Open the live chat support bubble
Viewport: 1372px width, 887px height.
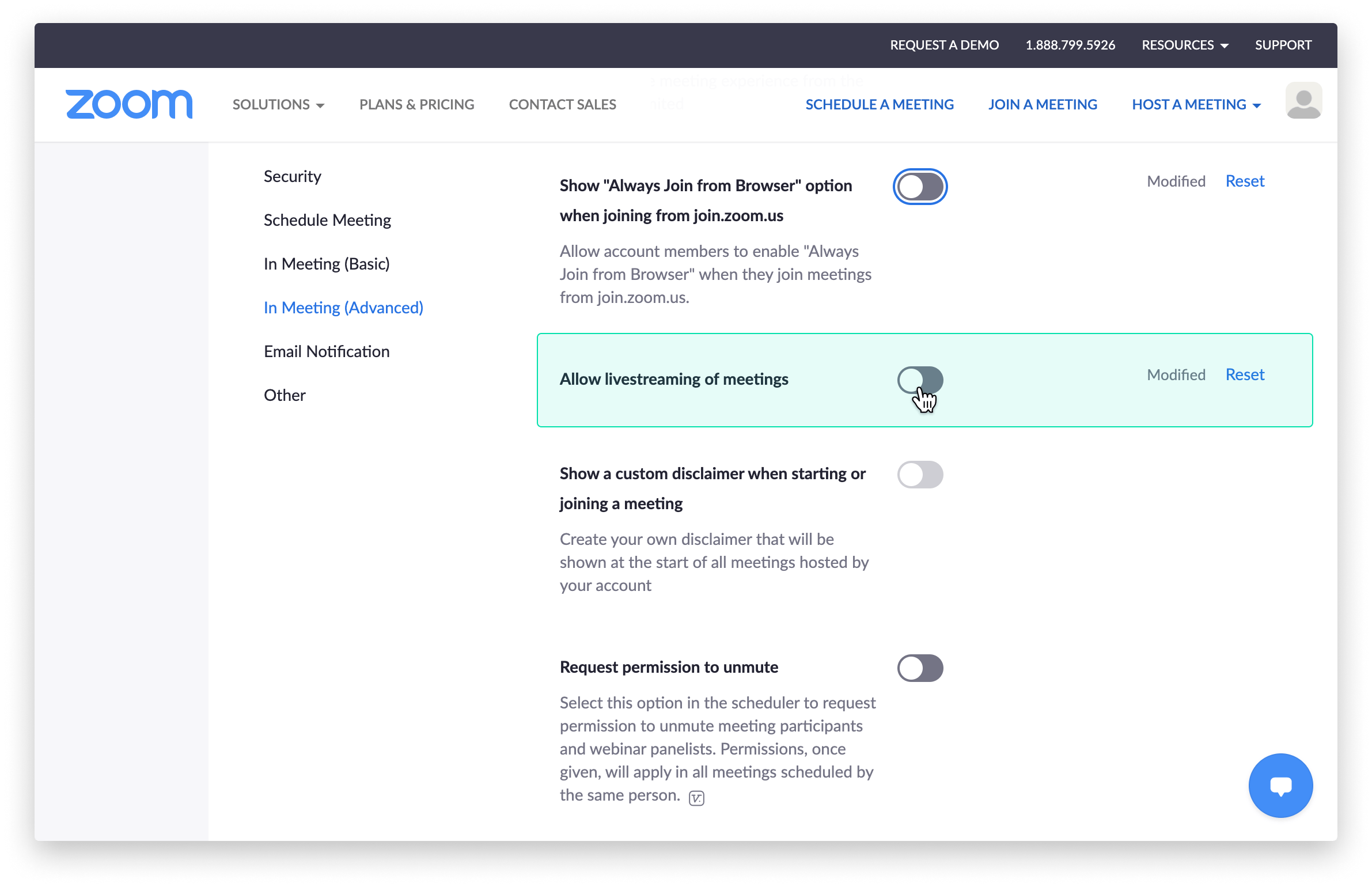point(1280,785)
